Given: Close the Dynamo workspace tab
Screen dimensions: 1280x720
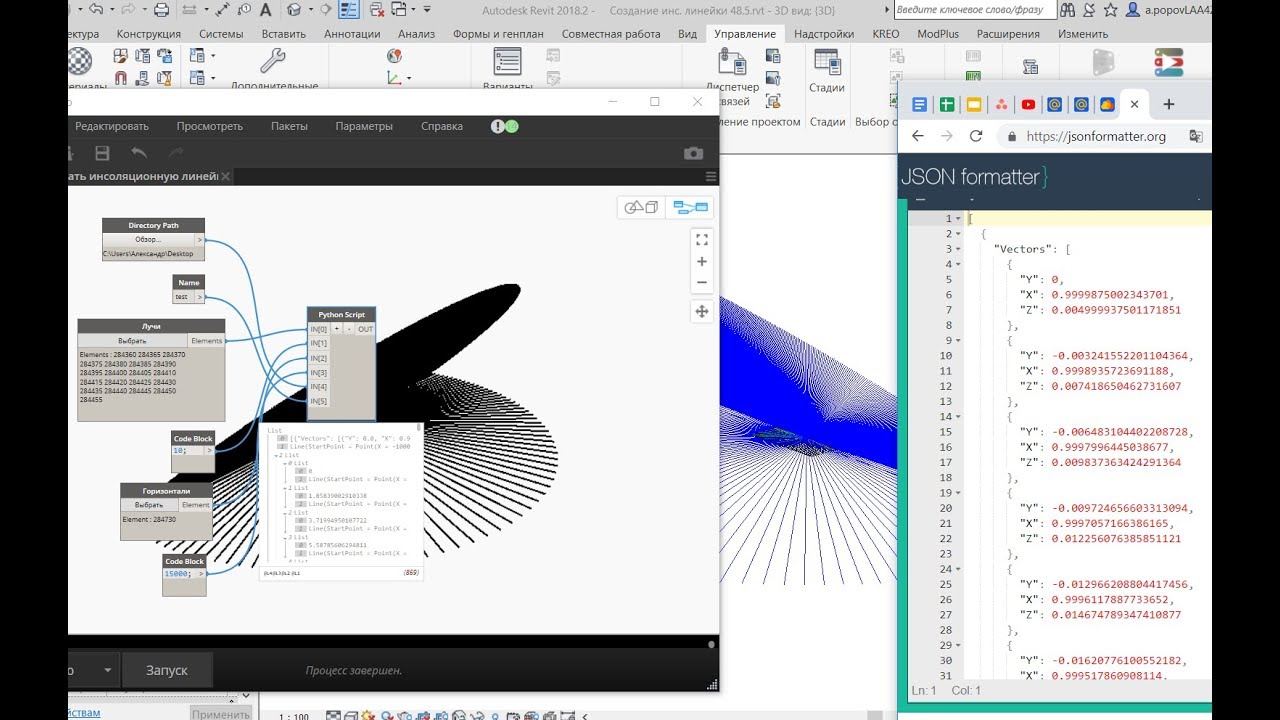Looking at the screenshot, I should (226, 176).
